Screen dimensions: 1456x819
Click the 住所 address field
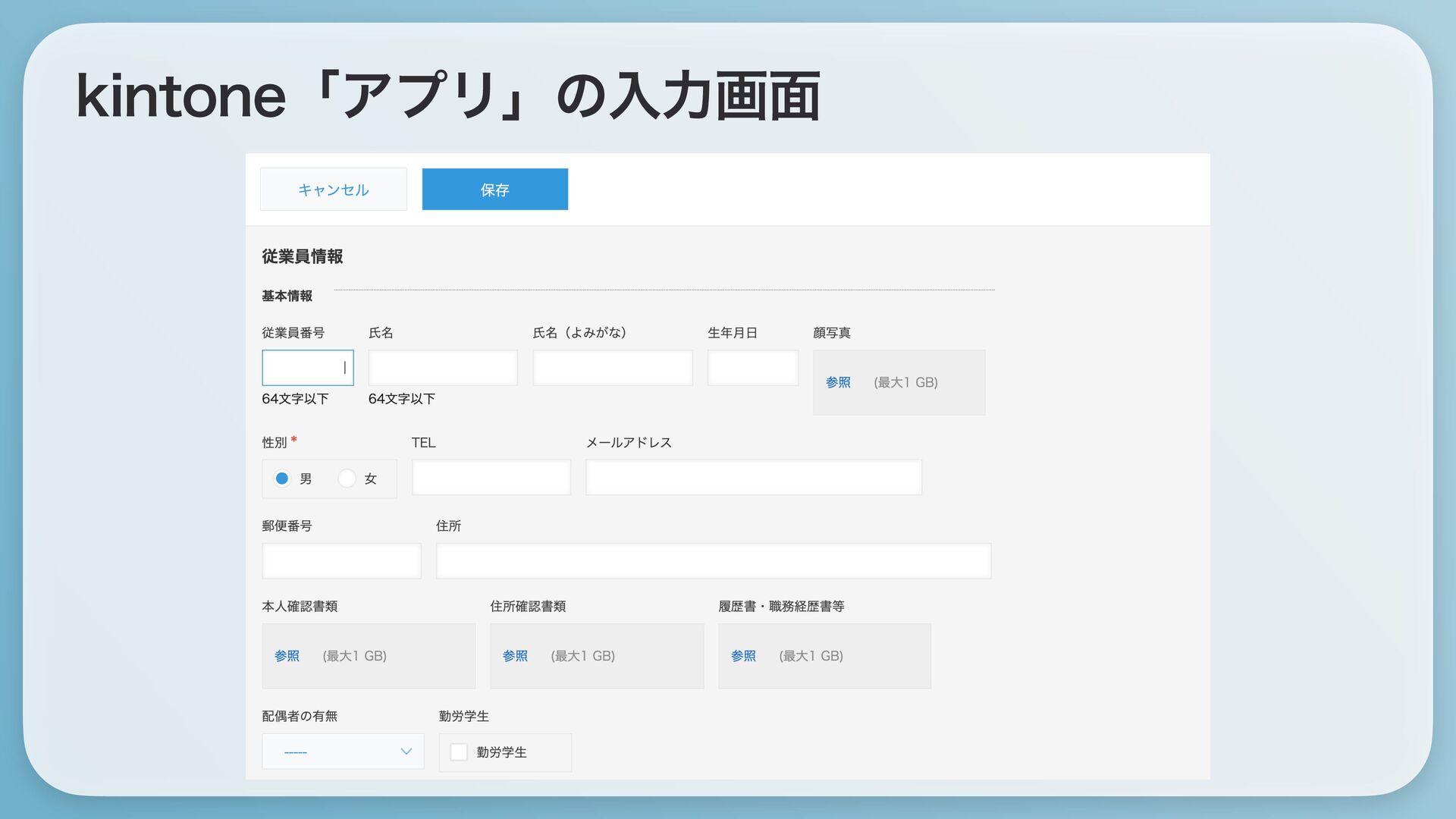(x=713, y=561)
